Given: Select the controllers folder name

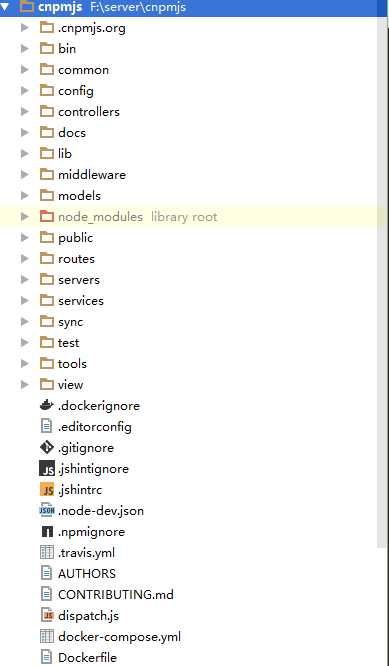Looking at the screenshot, I should [x=89, y=112].
